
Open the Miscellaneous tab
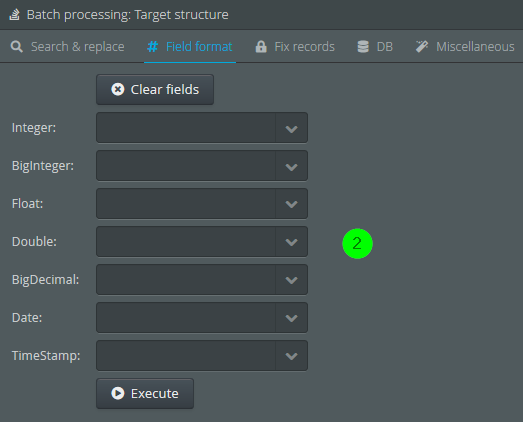[465, 47]
